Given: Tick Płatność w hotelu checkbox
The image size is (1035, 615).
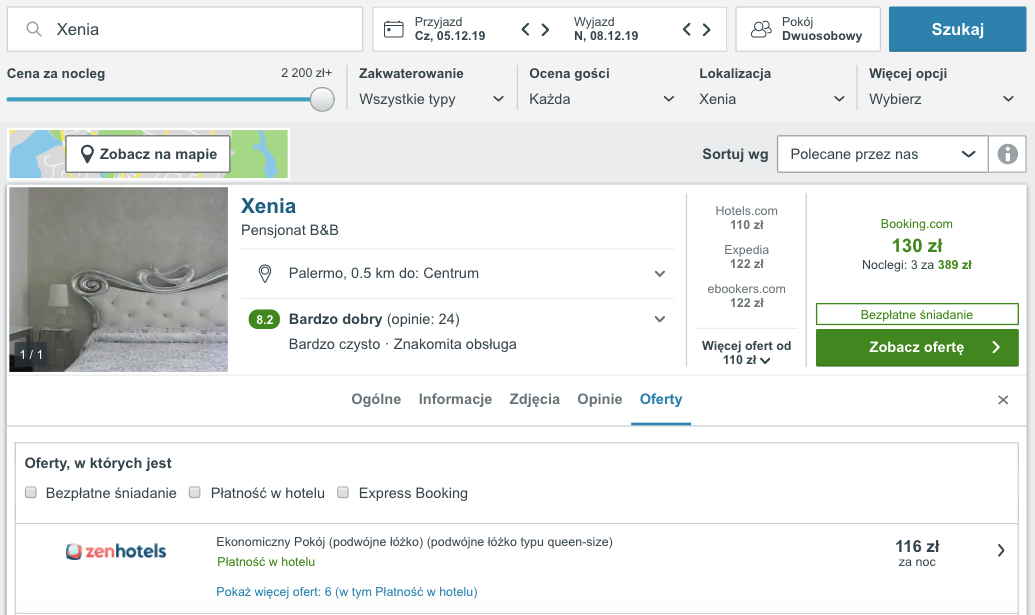Looking at the screenshot, I should [195, 492].
